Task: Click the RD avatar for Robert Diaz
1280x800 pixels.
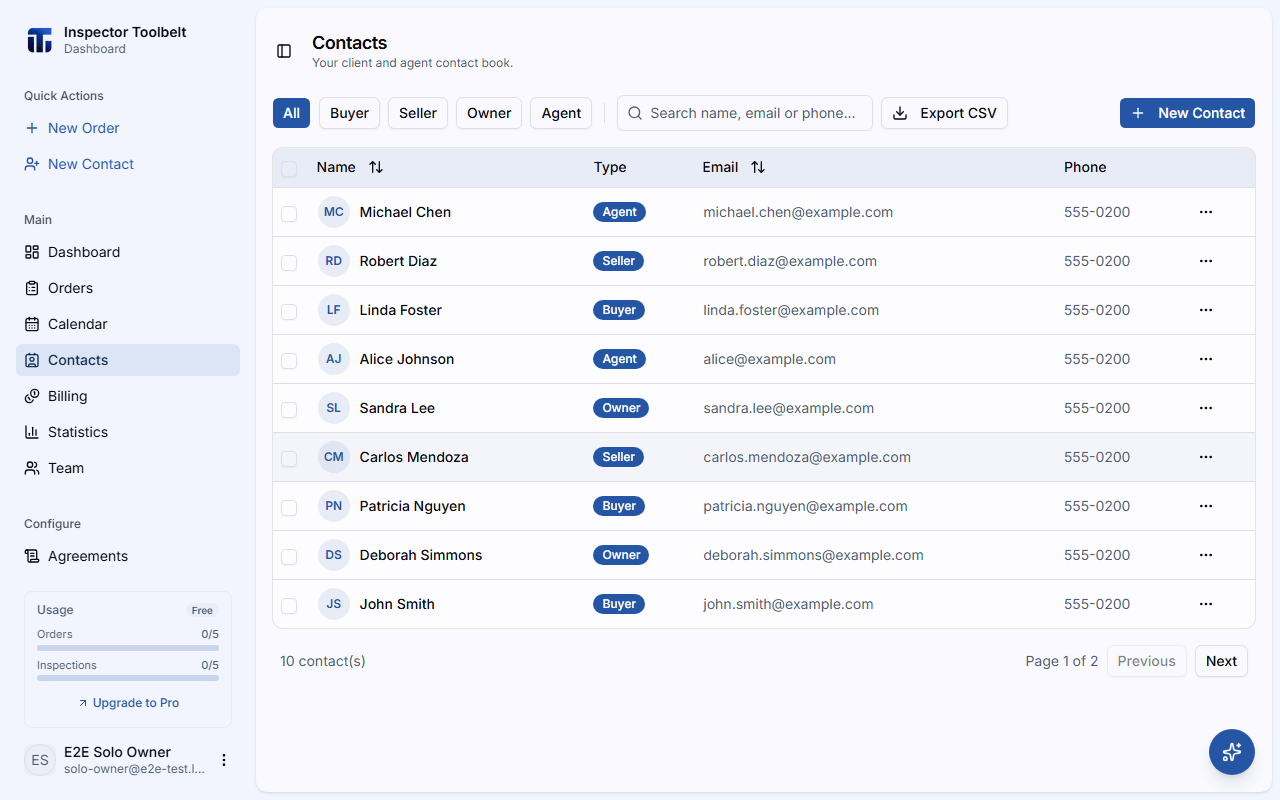Action: click(334, 261)
